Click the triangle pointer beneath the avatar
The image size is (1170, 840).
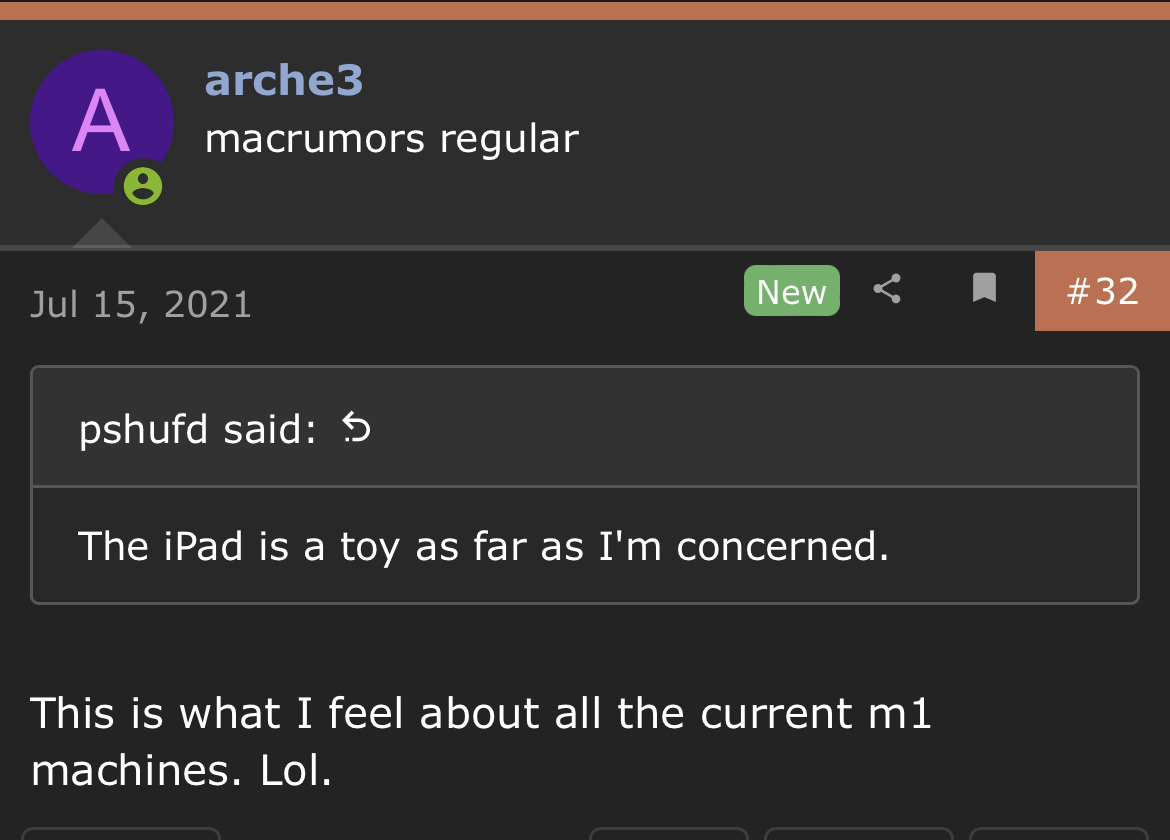102,232
